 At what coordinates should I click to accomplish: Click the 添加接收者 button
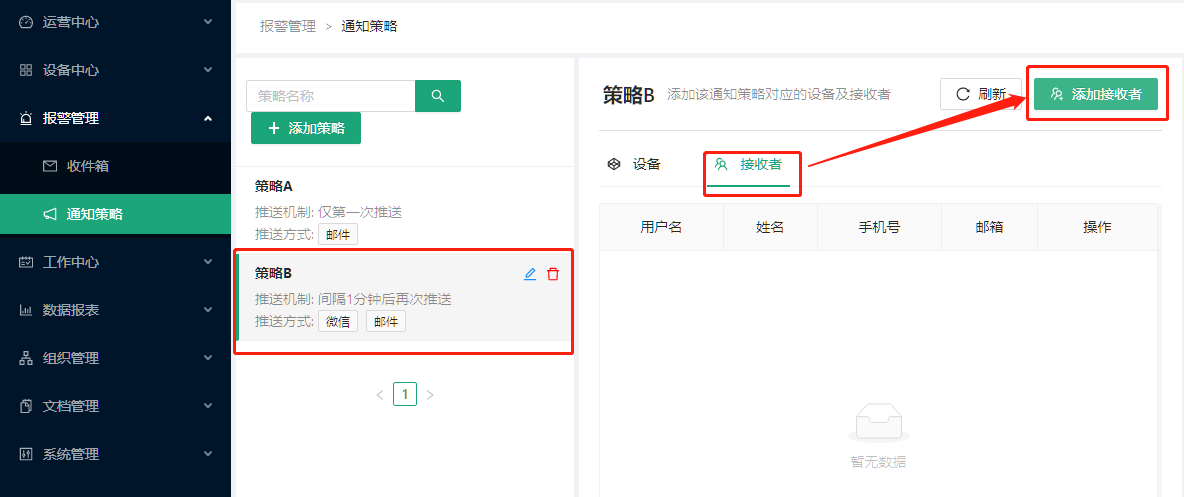(1095, 94)
